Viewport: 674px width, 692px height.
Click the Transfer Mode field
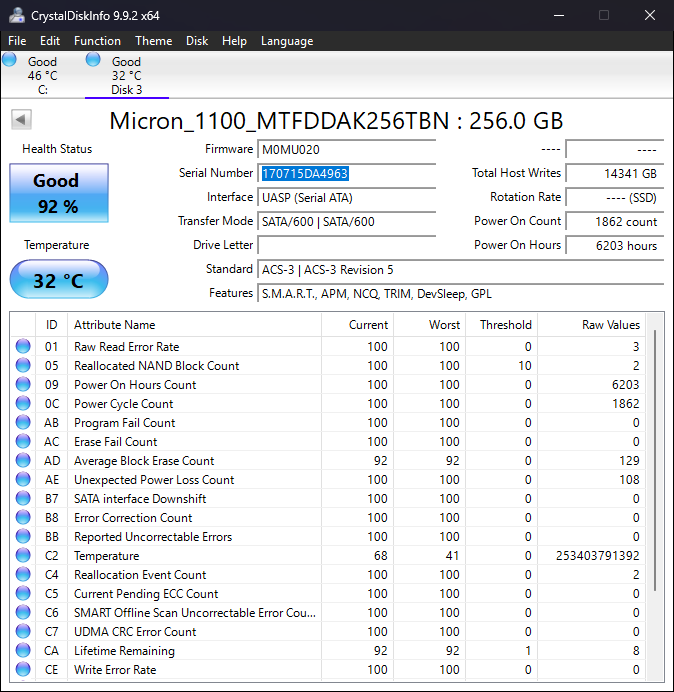pos(346,222)
